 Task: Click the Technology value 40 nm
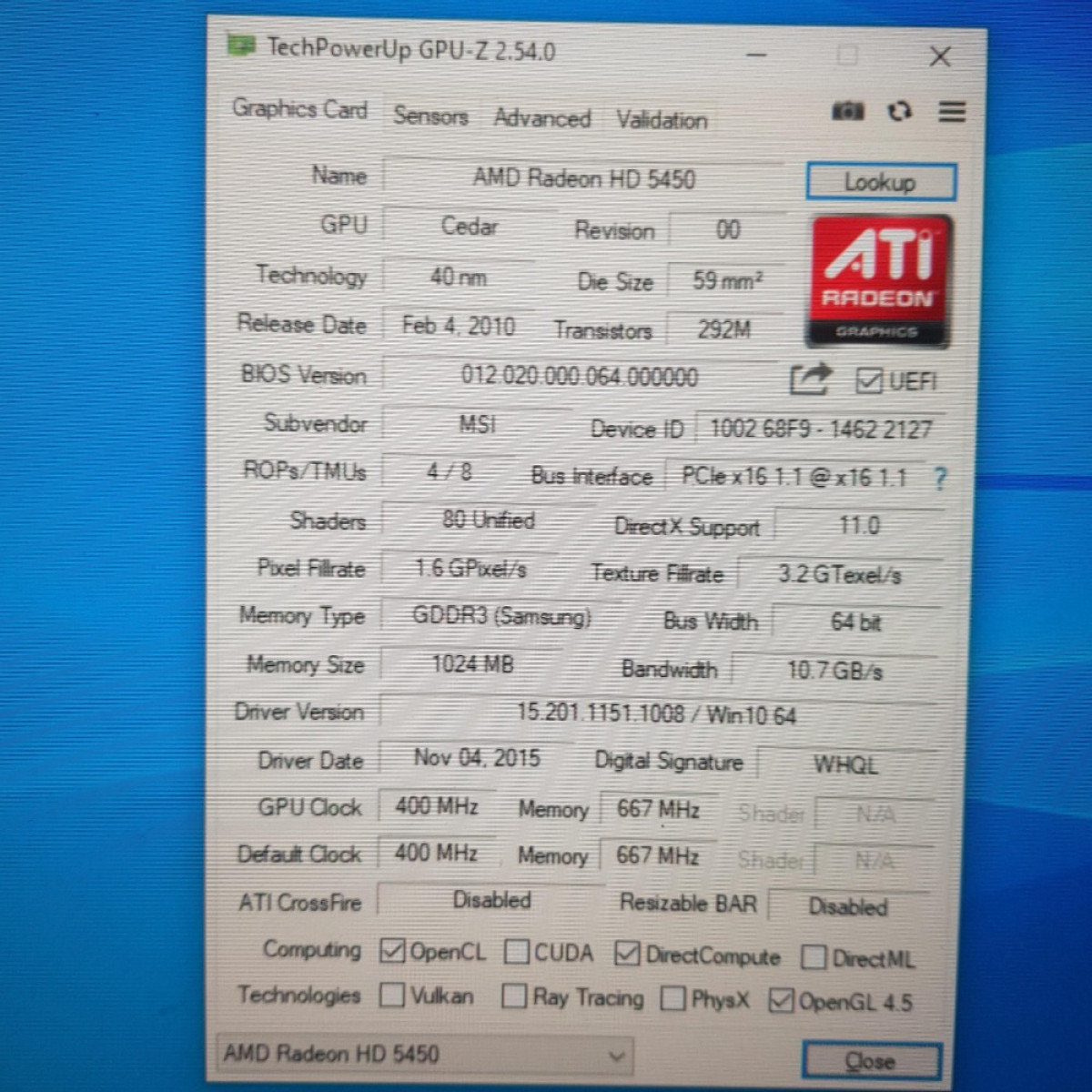459,277
